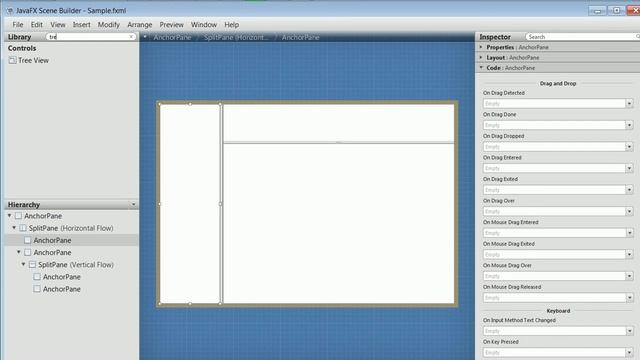Click the On Drag Done text field
Image resolution: width=640 pixels, height=360 pixels.
[554, 125]
